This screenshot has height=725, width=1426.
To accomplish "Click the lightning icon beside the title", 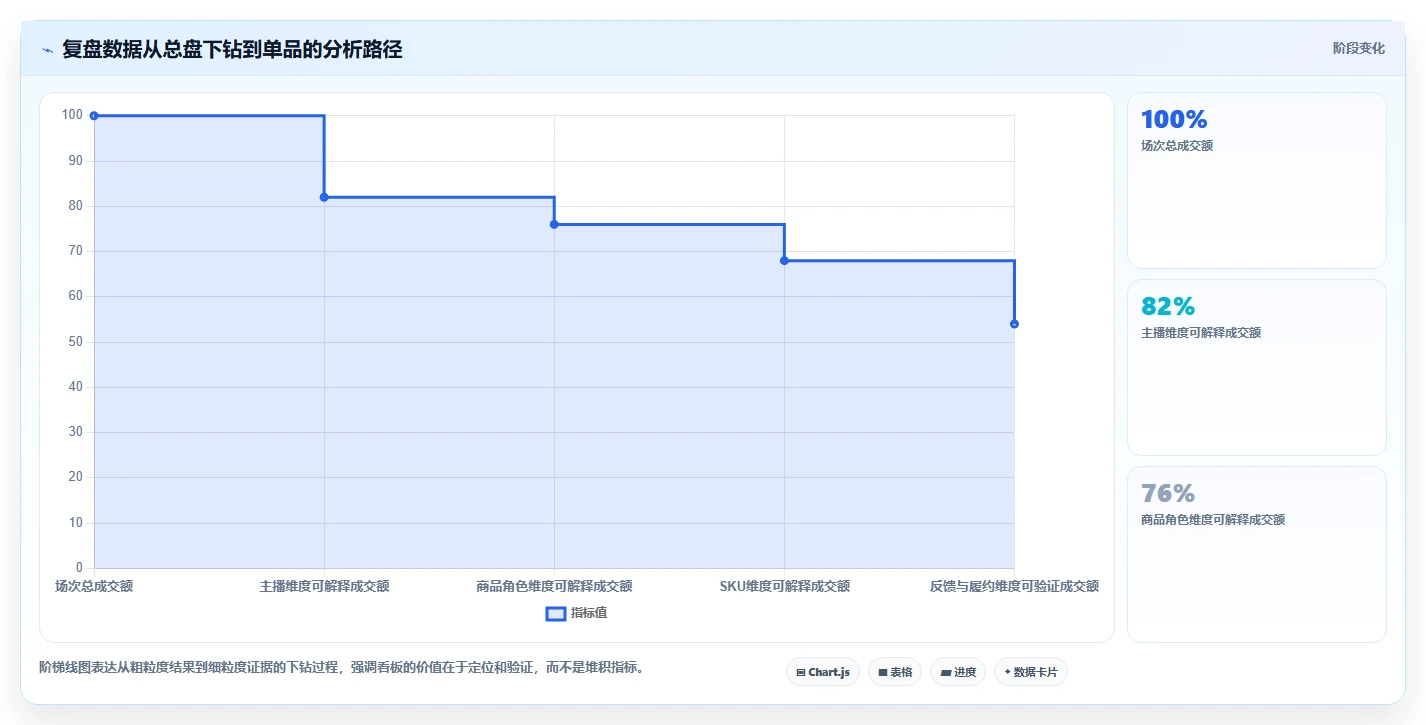I will (x=48, y=50).
